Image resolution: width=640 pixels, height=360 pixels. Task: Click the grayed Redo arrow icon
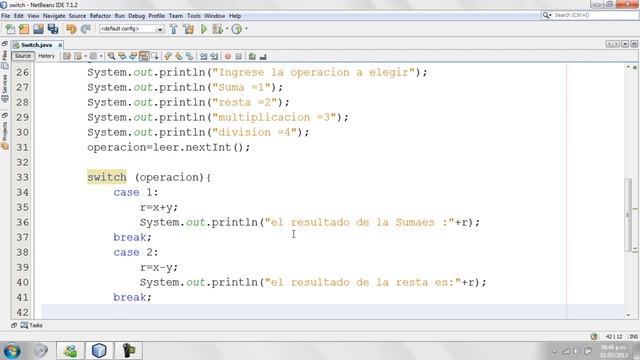tap(86, 29)
